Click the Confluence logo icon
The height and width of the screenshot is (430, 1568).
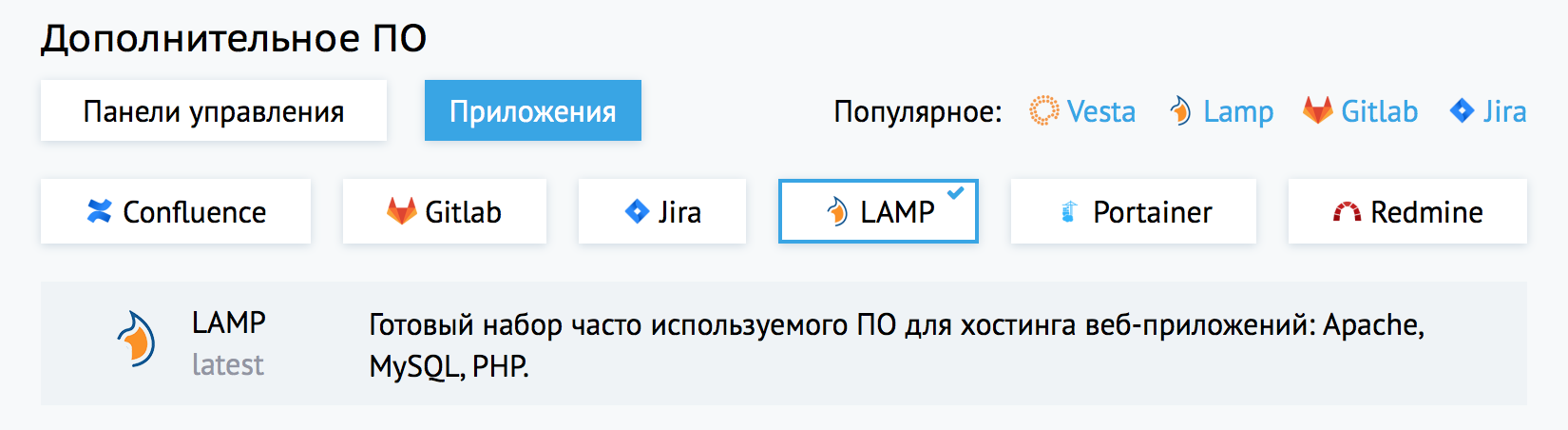click(x=100, y=211)
